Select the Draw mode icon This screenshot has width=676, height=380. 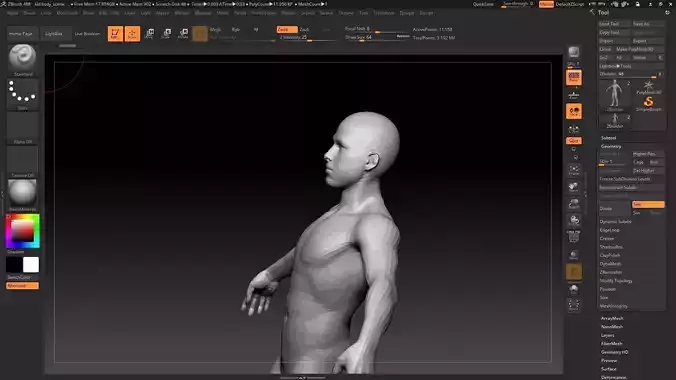click(x=132, y=34)
